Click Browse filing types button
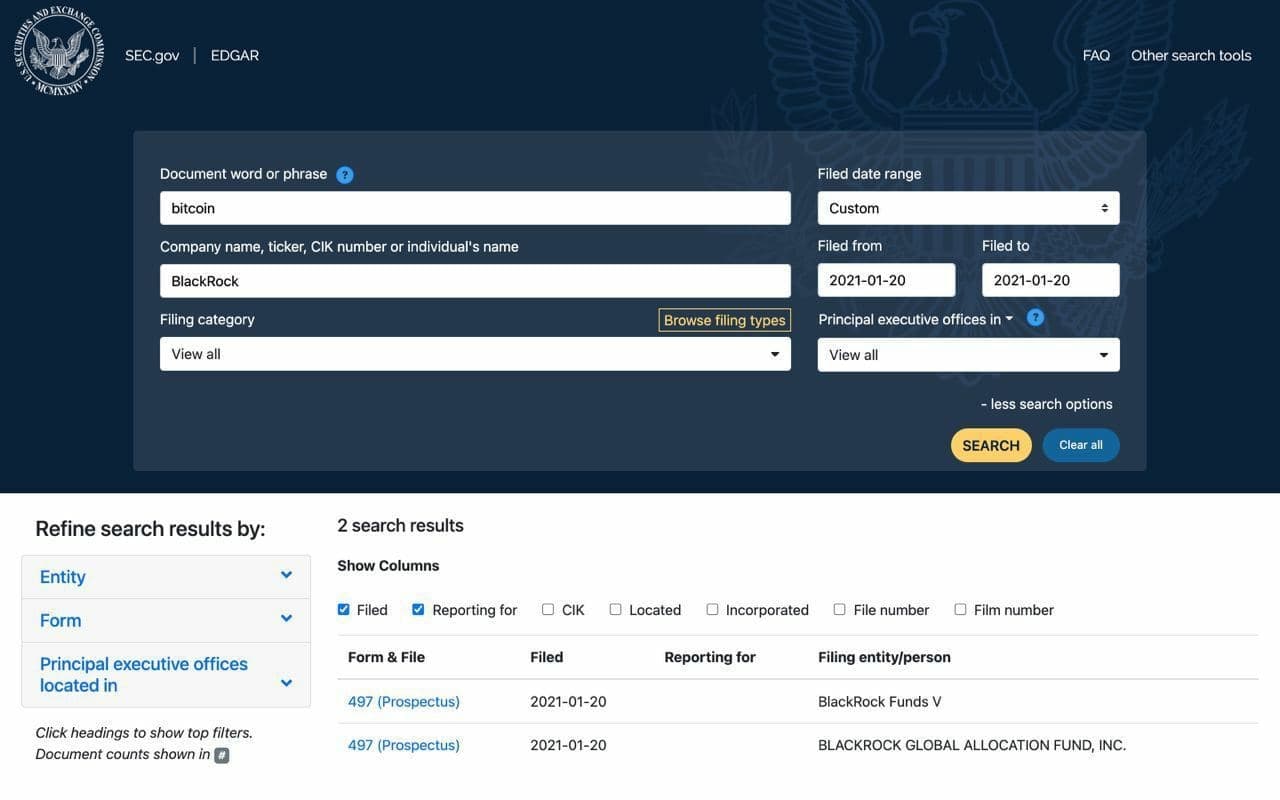1280x800 pixels. [725, 320]
